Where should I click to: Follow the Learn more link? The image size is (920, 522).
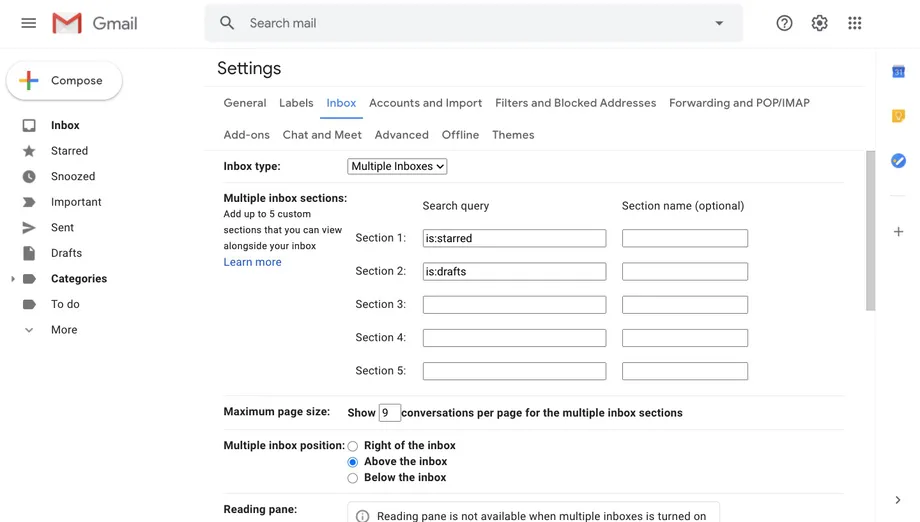click(252, 262)
